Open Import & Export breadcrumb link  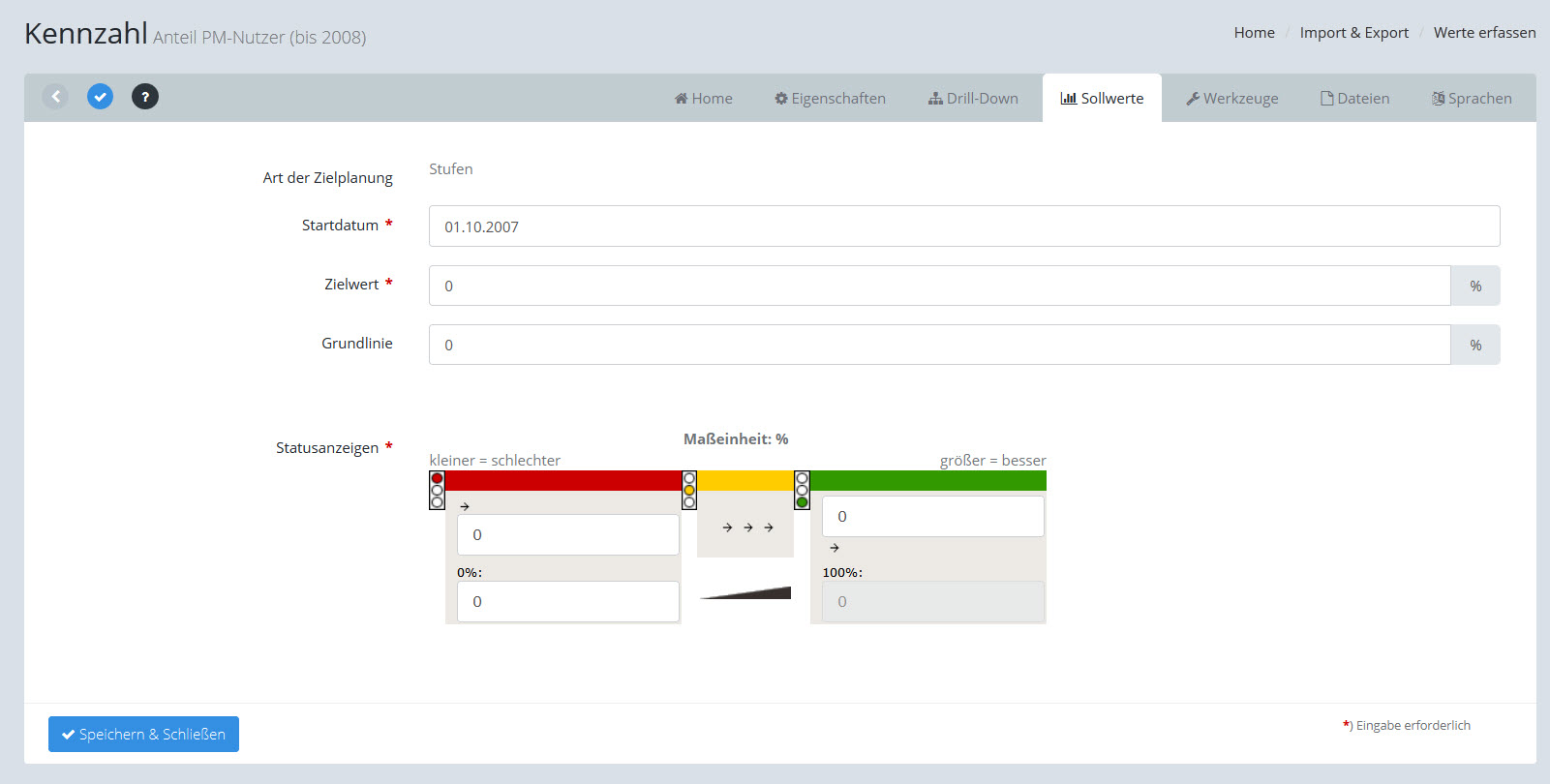point(1353,33)
